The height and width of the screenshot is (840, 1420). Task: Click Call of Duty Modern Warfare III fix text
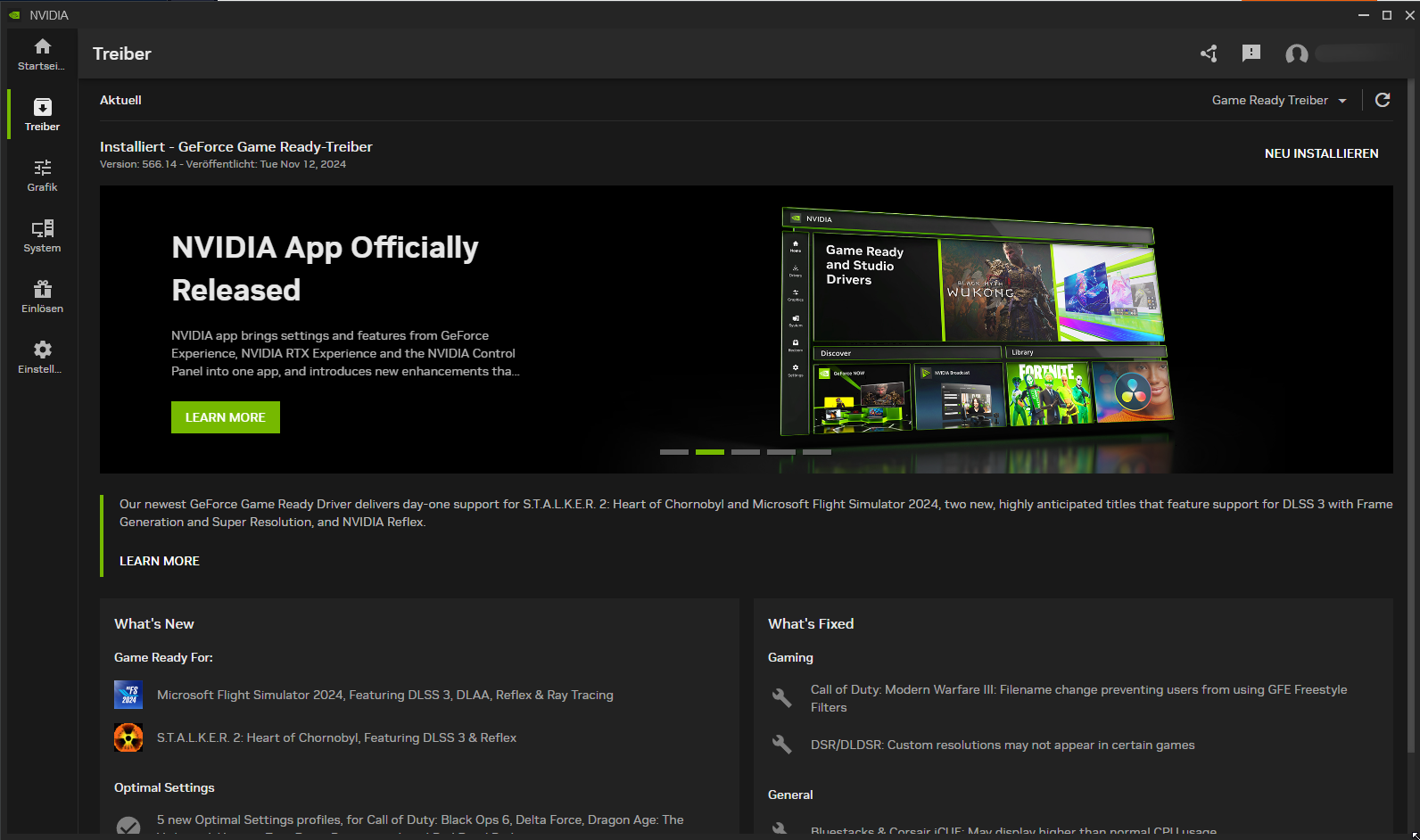click(1078, 698)
